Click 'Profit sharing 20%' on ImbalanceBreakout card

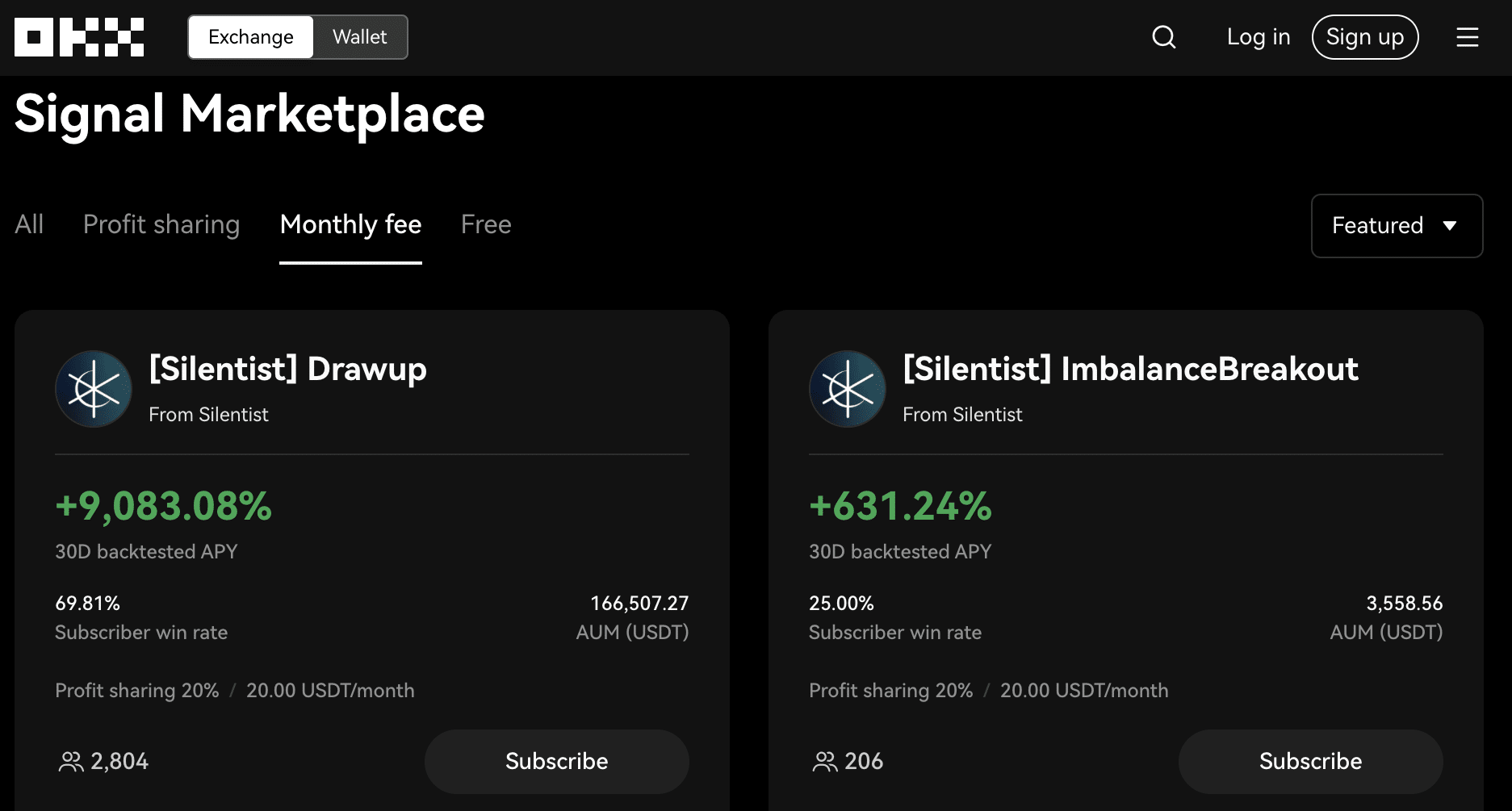pos(890,691)
